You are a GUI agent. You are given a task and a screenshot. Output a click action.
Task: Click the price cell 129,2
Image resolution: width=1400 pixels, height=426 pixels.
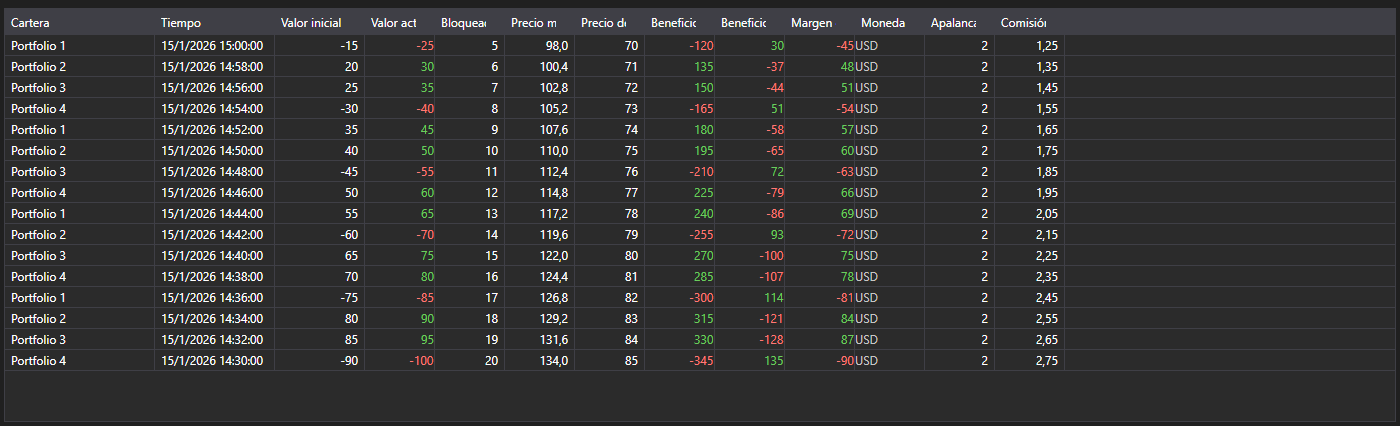pyautogui.click(x=539, y=319)
